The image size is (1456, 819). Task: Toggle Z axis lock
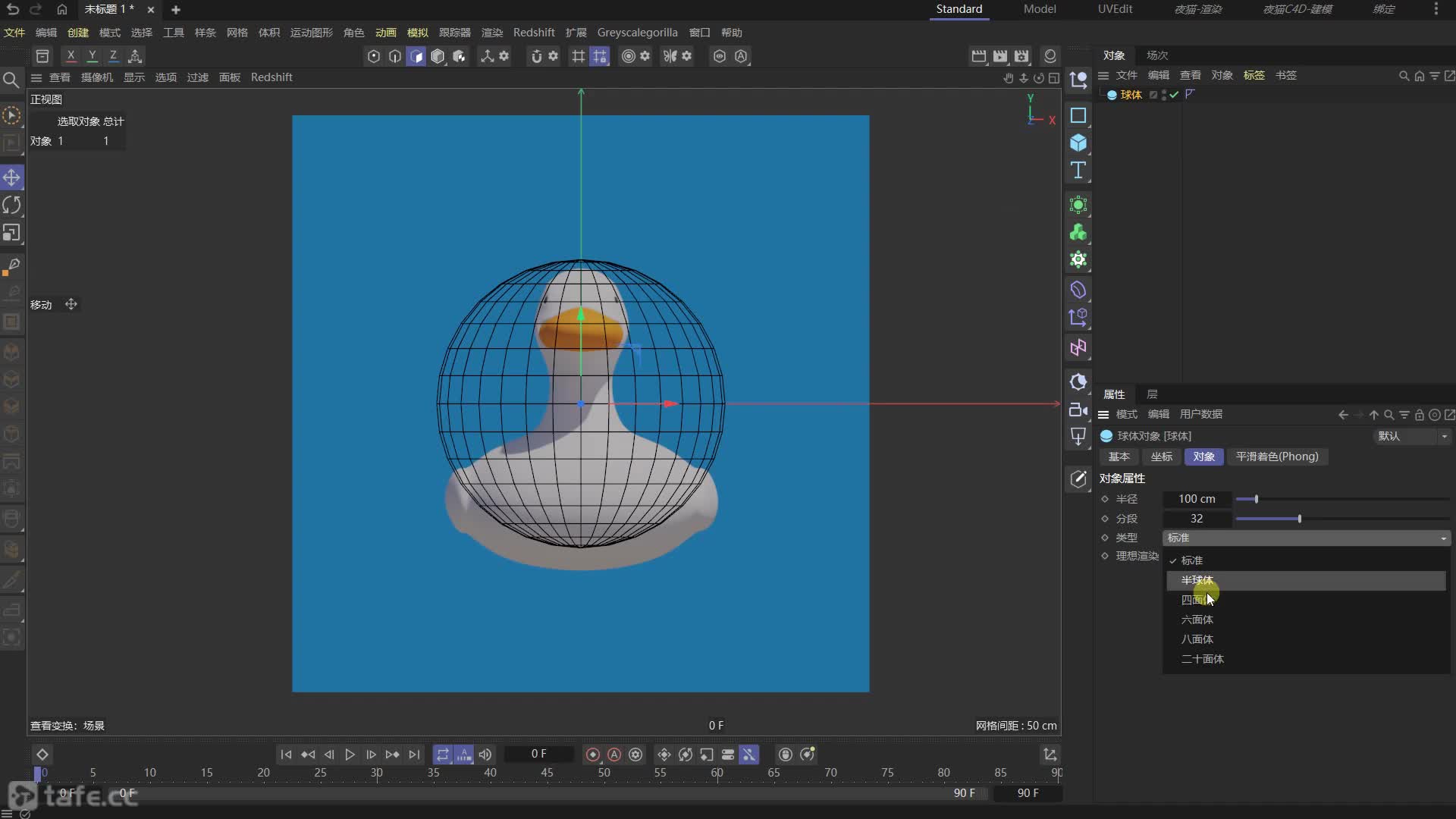tap(113, 55)
